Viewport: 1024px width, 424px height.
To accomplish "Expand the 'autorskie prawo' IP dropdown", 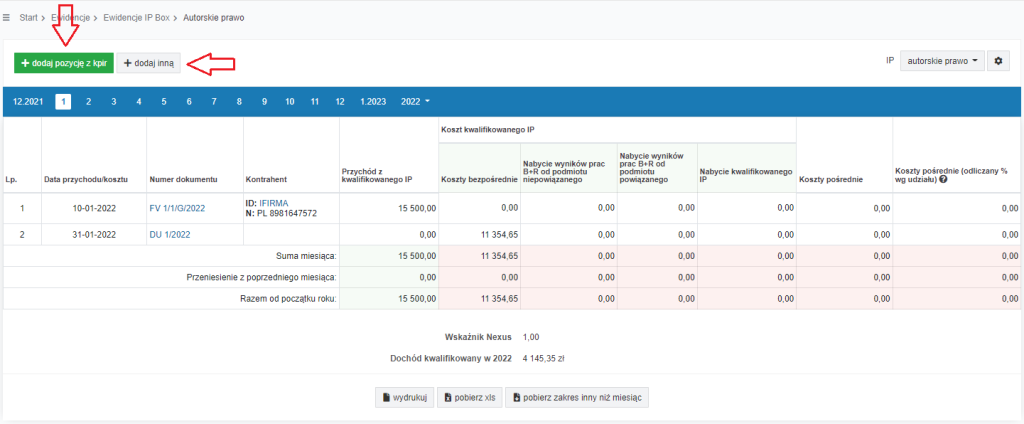I will pos(943,61).
